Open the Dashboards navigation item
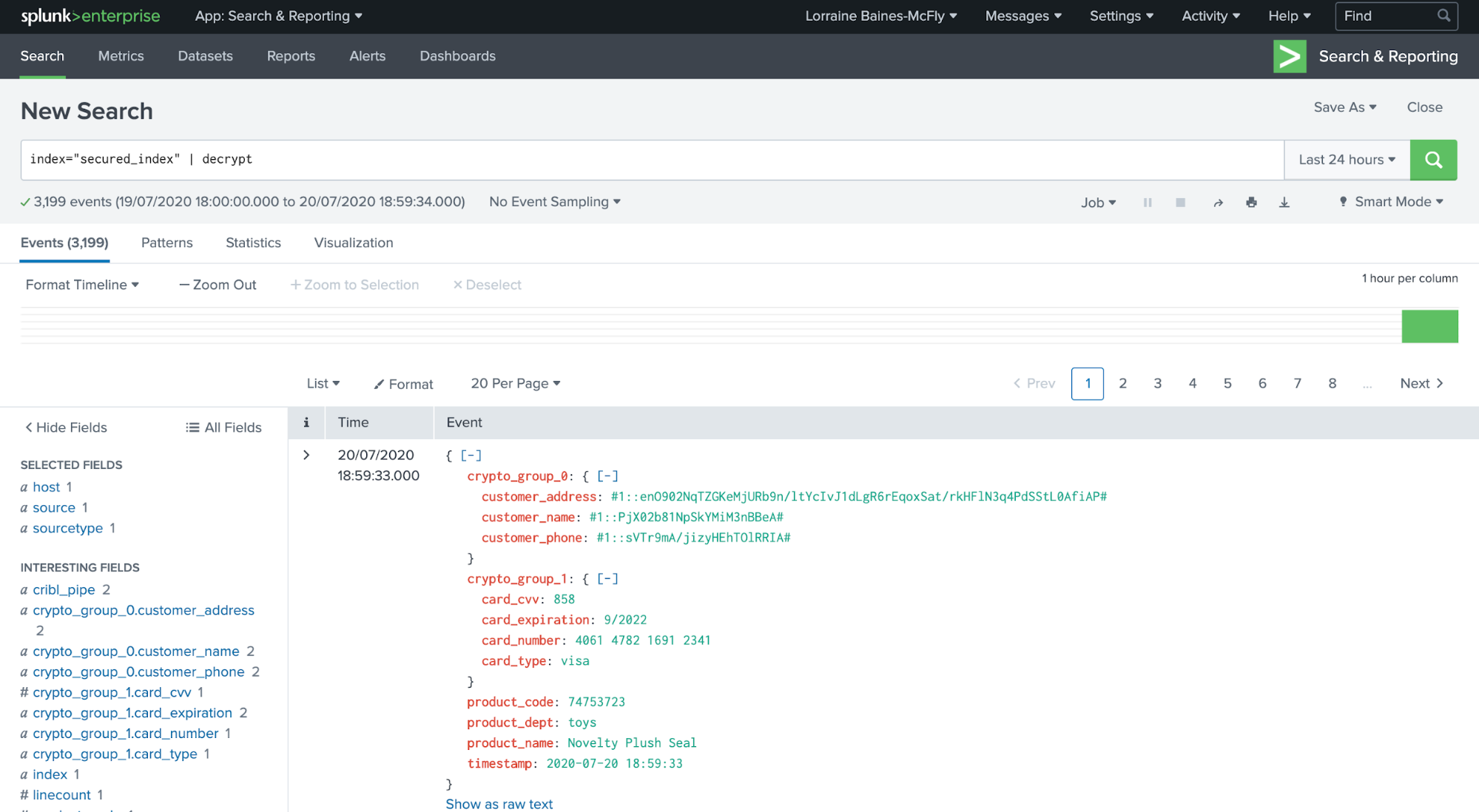Viewport: 1479px width, 812px height. (457, 56)
